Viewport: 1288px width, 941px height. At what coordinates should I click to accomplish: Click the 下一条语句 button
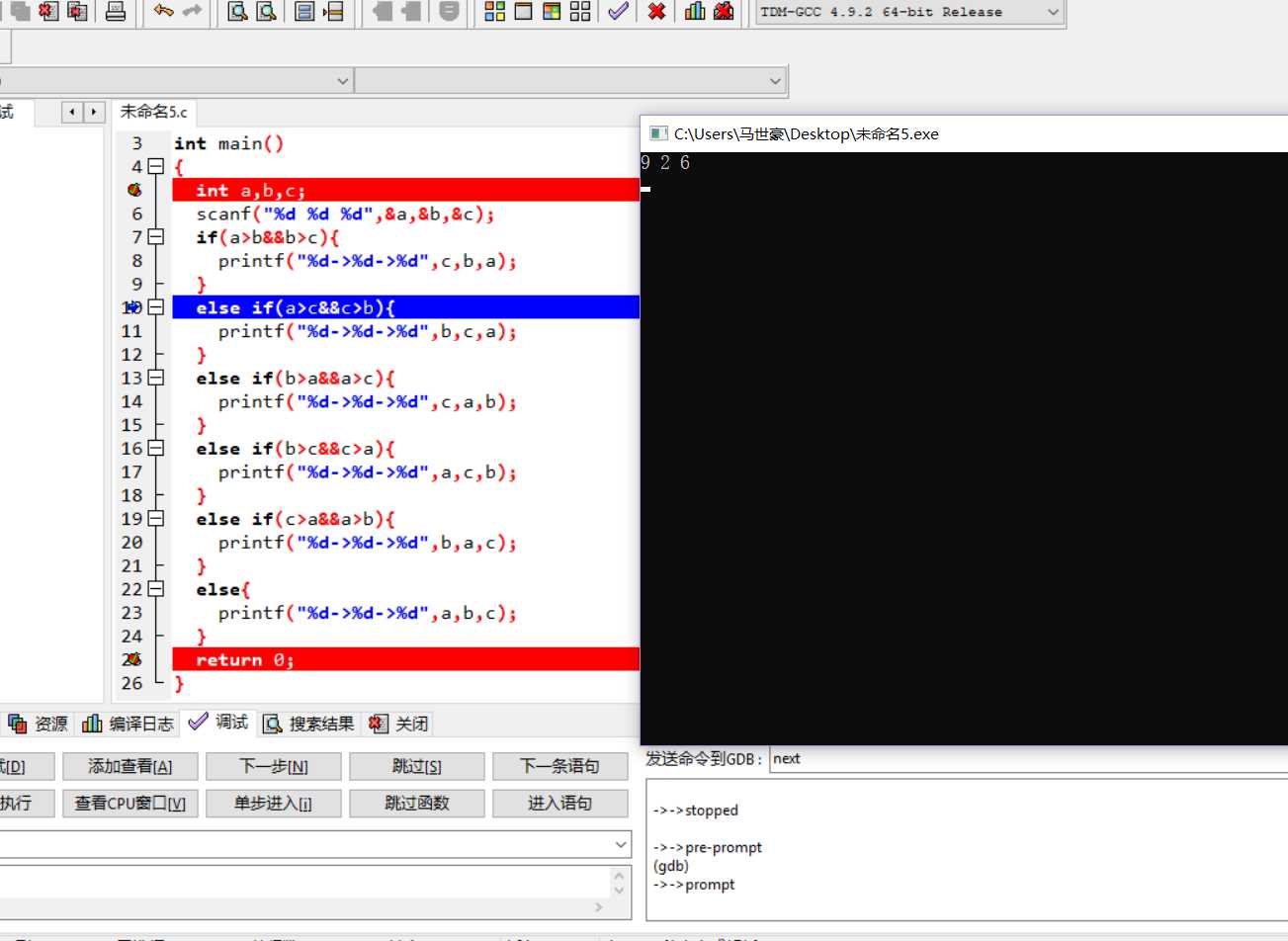(560, 766)
